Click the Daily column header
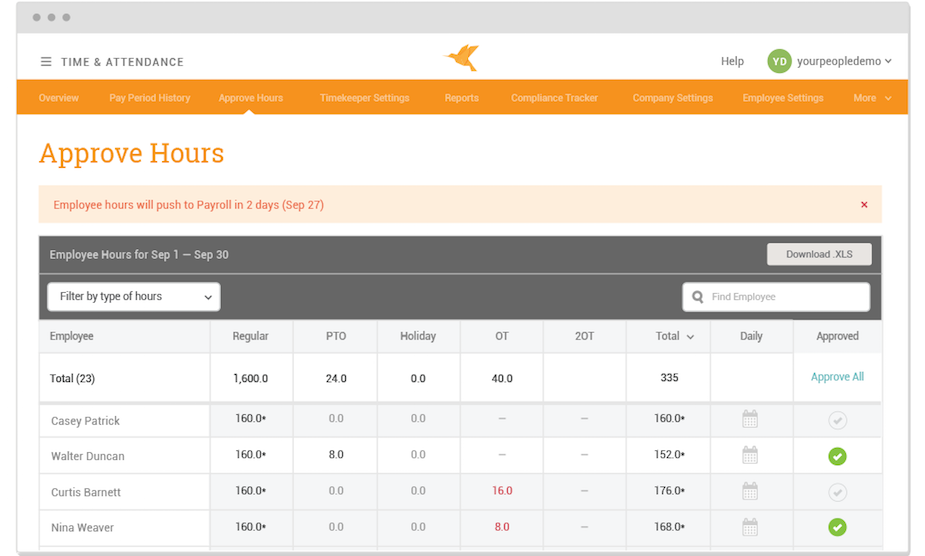This screenshot has height=556, width=925. pos(751,336)
